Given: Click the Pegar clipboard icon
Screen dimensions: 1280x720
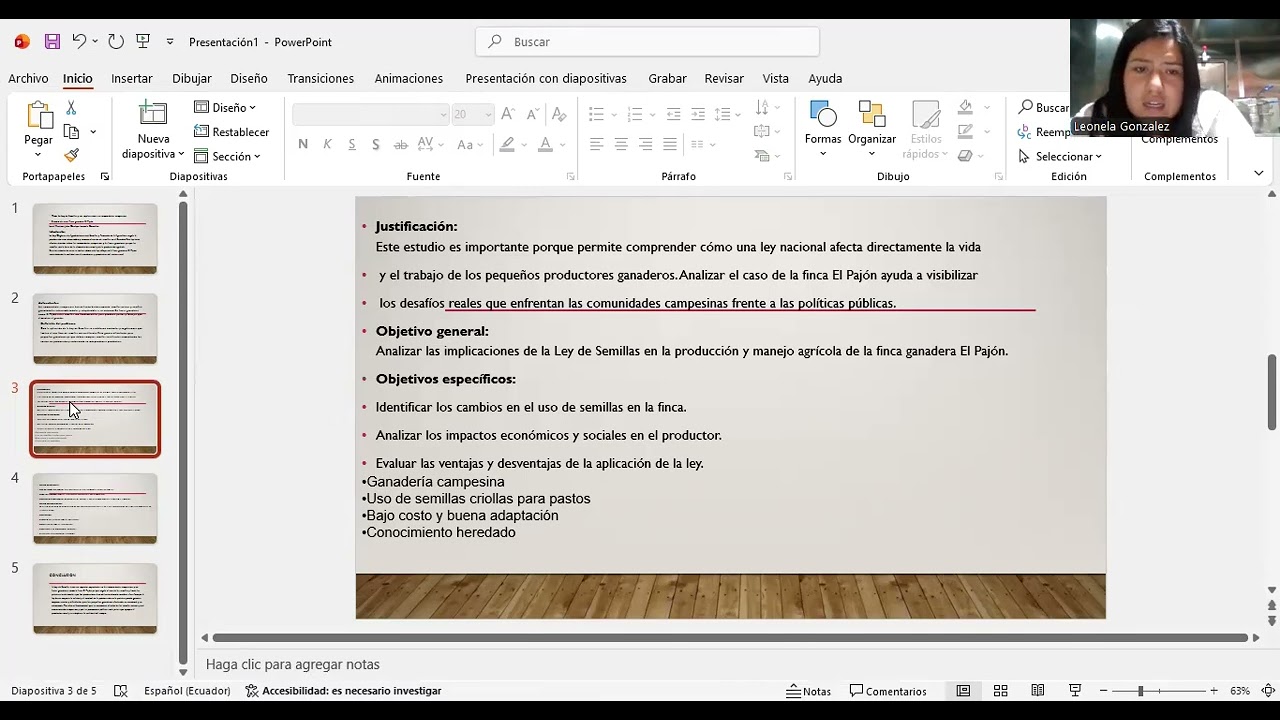Looking at the screenshot, I should (x=39, y=115).
